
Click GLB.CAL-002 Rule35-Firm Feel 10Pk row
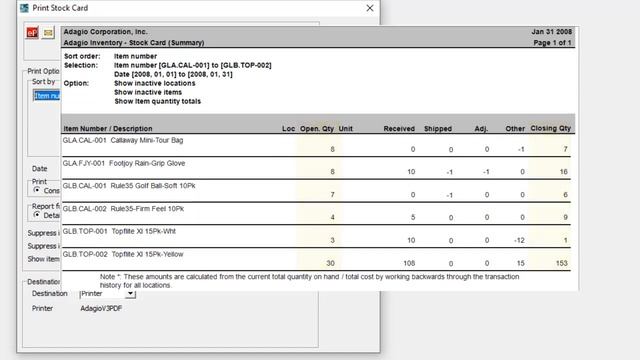pyautogui.click(x=316, y=213)
